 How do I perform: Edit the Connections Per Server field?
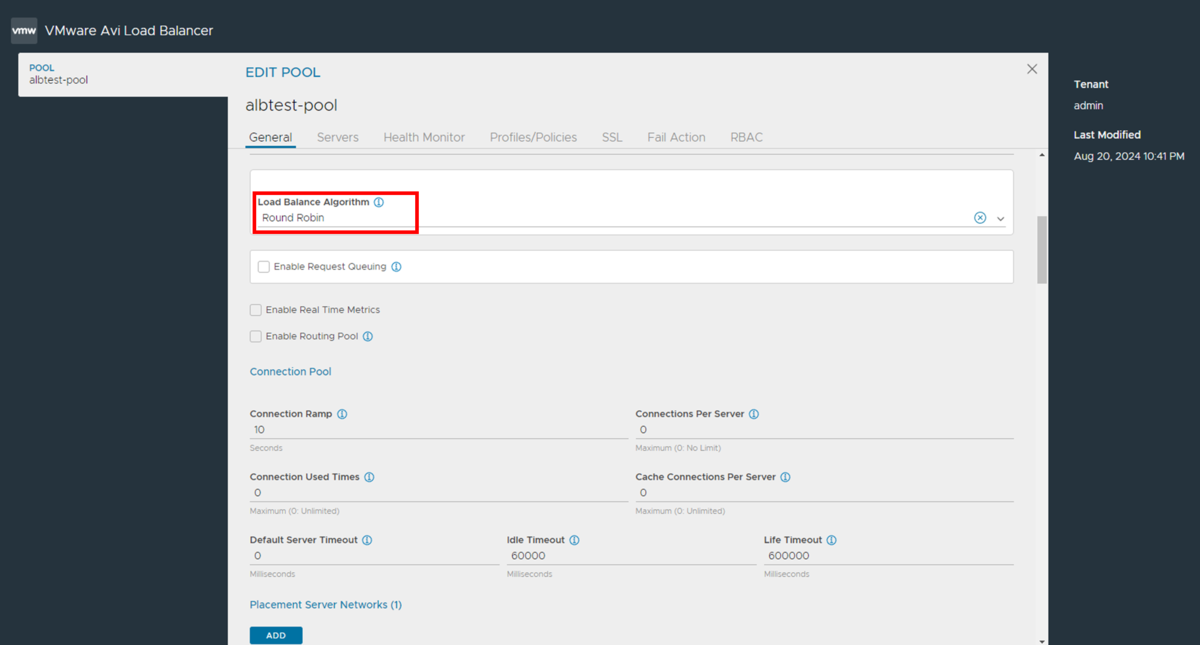824,430
